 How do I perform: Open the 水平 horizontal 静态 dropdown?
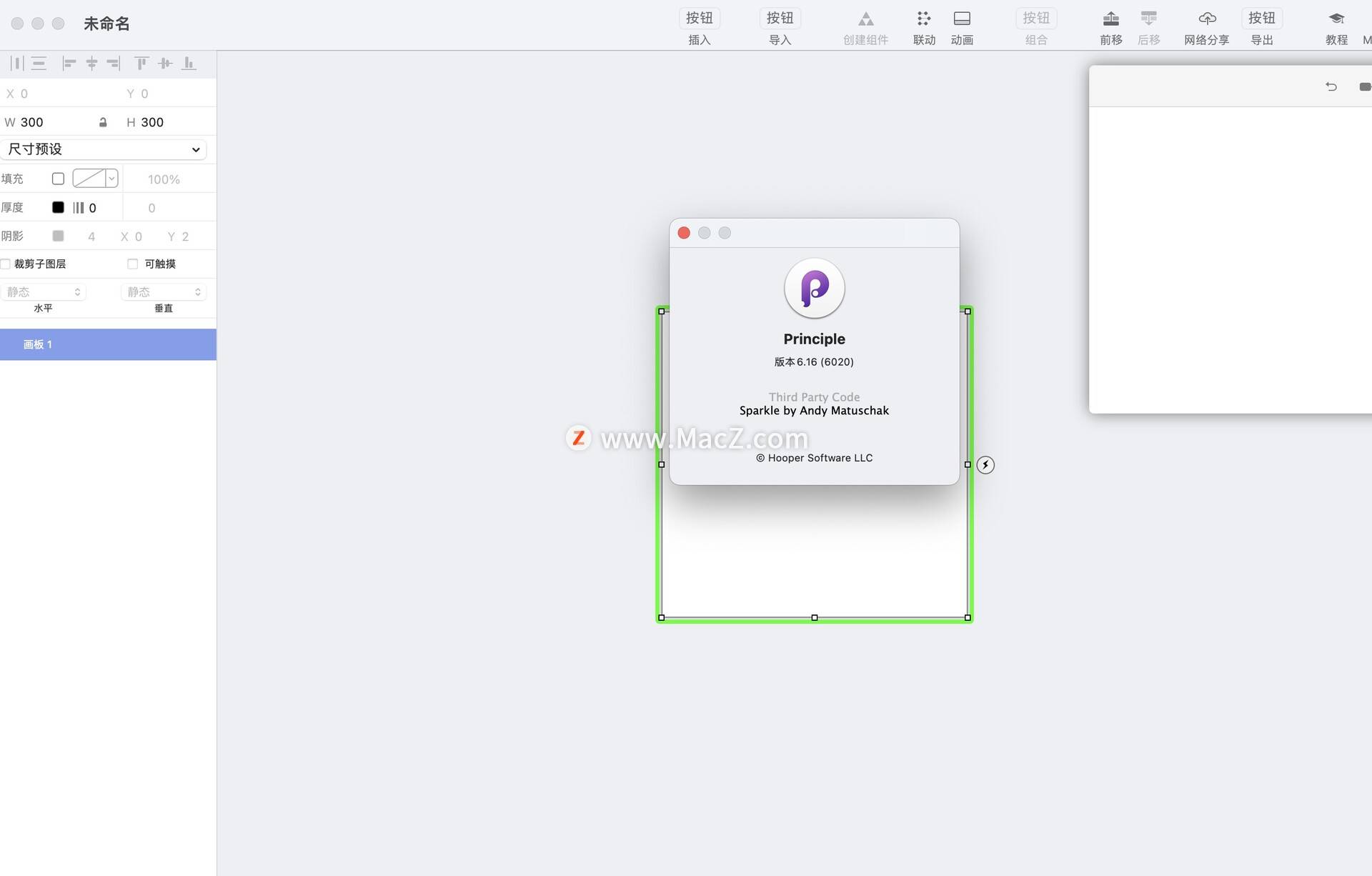tap(44, 292)
